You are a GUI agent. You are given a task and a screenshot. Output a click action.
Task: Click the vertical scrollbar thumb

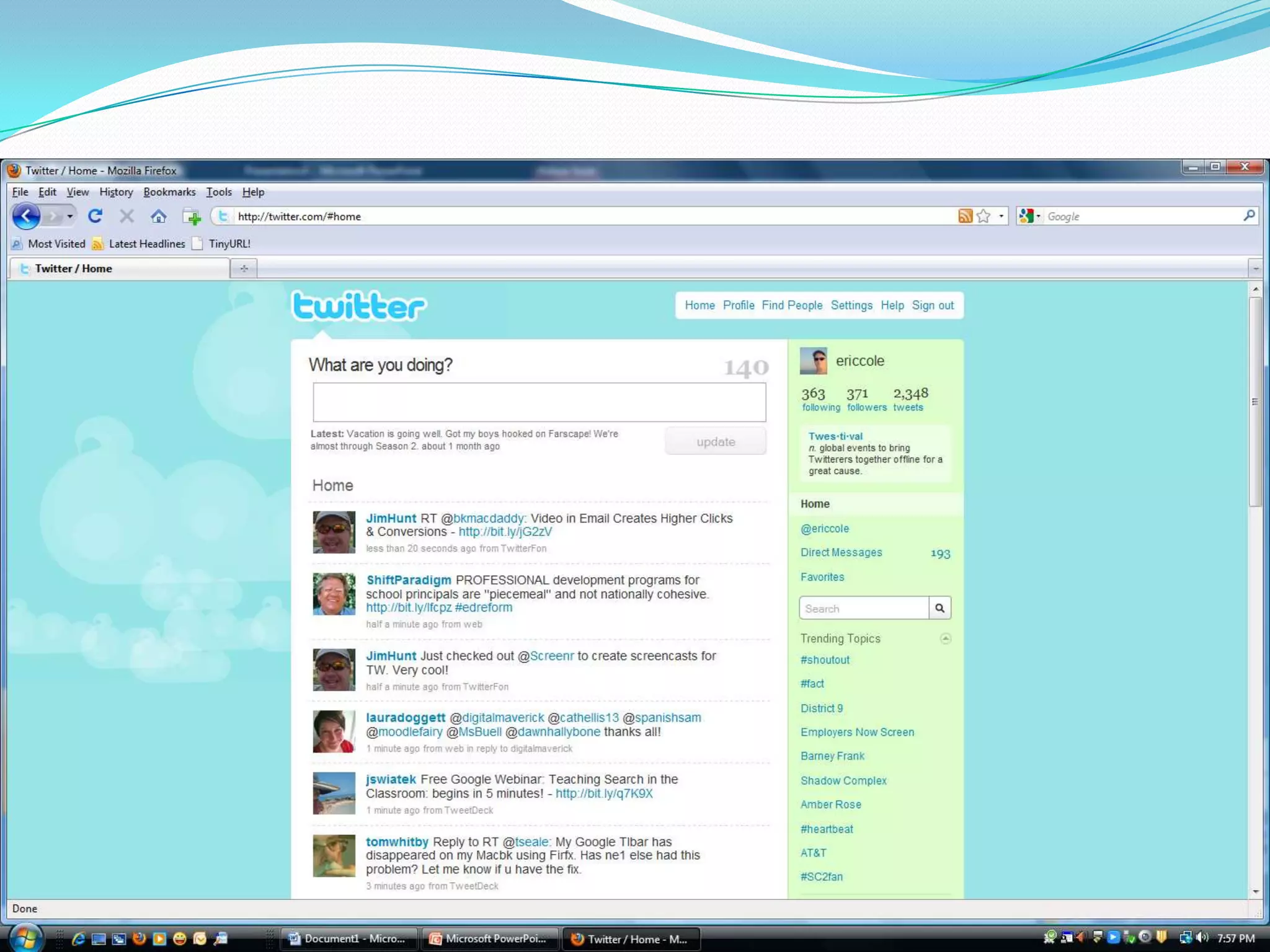click(x=1255, y=402)
